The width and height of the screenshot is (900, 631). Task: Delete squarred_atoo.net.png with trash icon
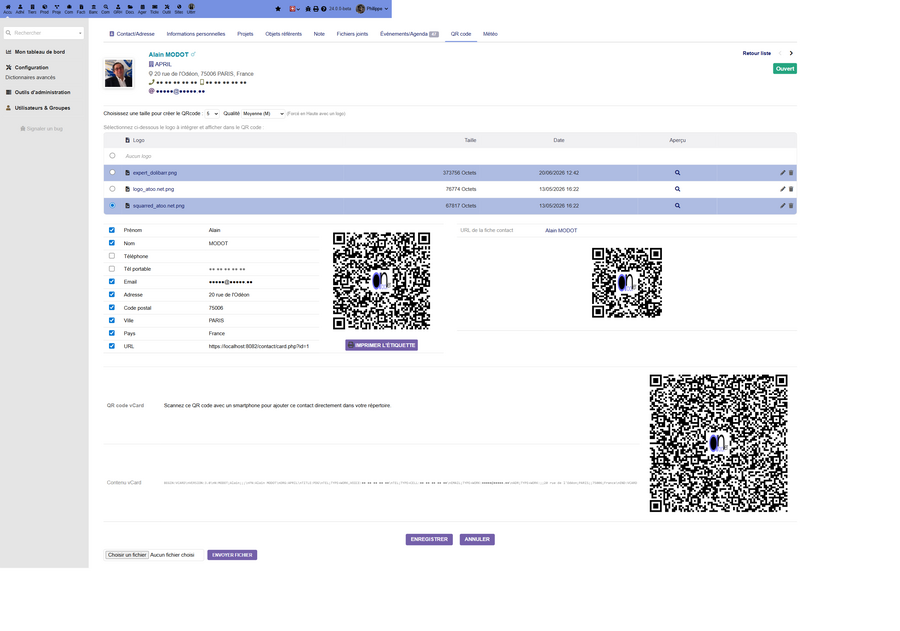click(x=791, y=206)
